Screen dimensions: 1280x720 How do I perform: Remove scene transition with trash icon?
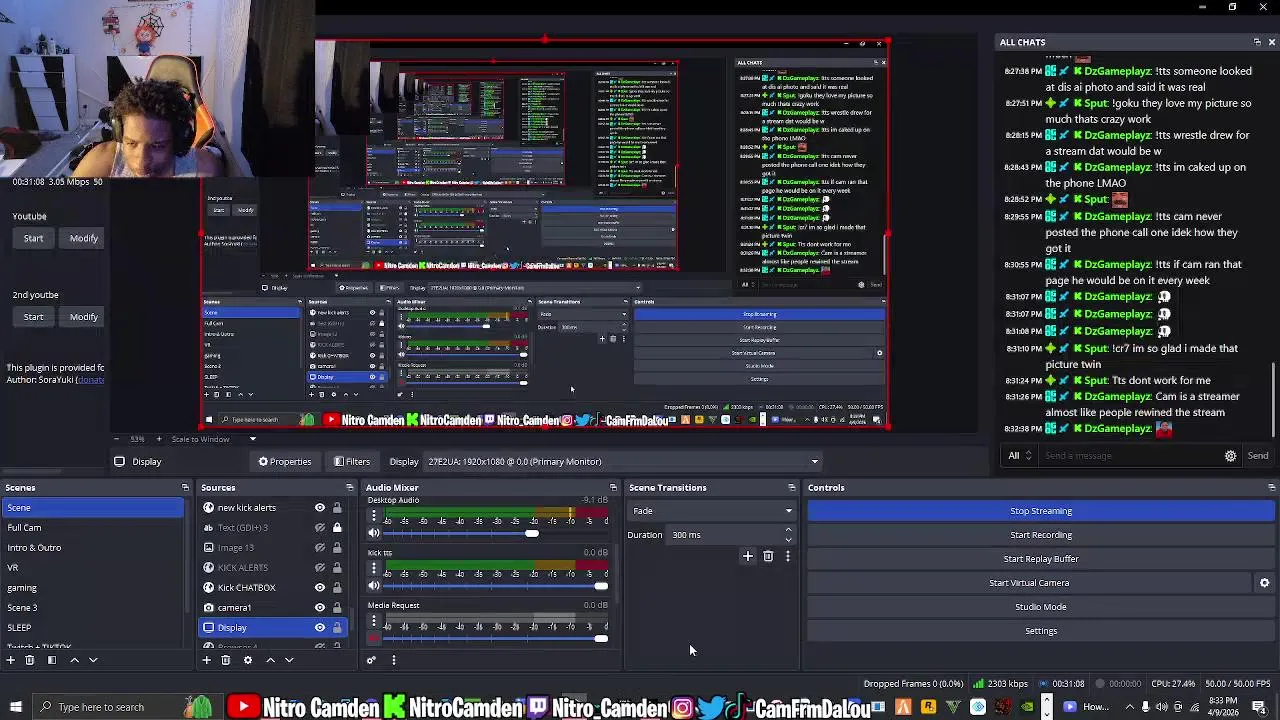pyautogui.click(x=768, y=556)
